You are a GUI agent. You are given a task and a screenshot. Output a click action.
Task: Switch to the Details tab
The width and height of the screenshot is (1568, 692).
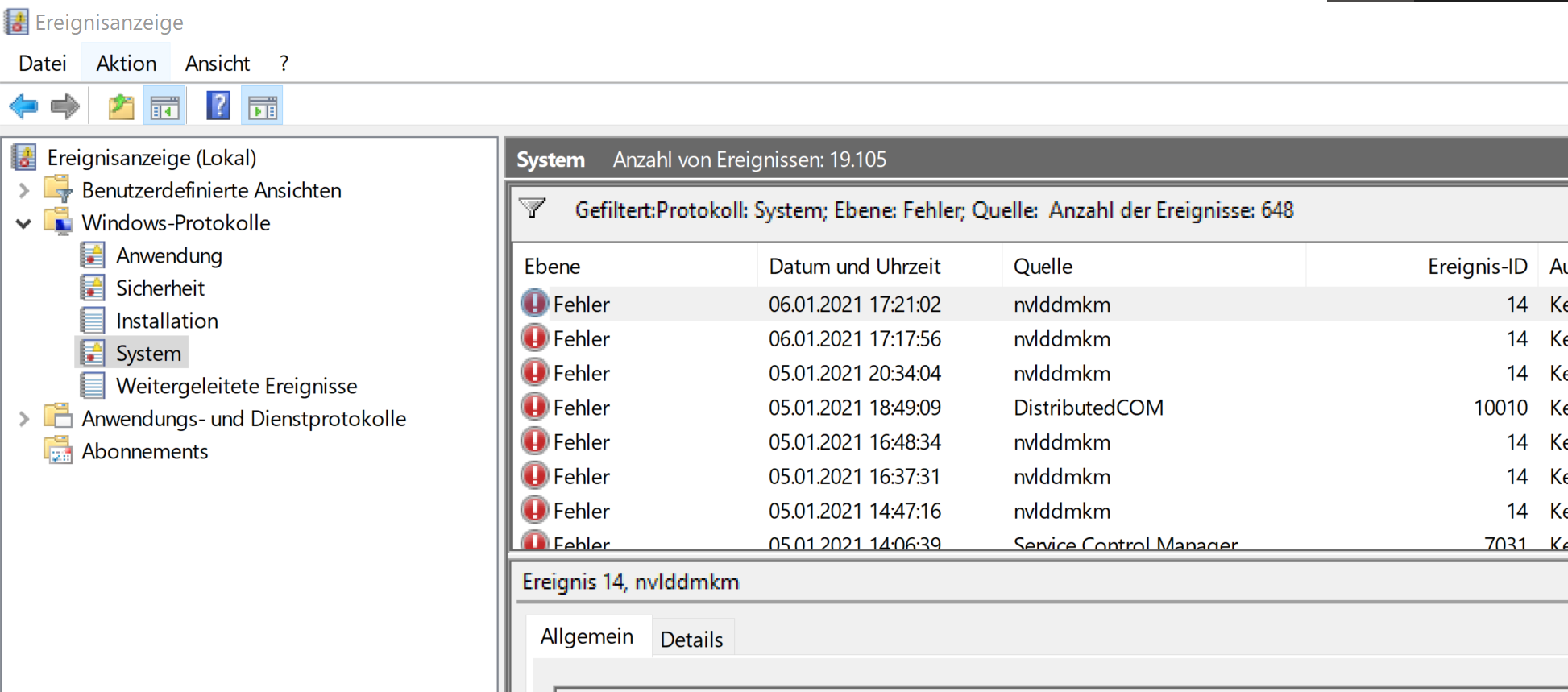pos(692,639)
